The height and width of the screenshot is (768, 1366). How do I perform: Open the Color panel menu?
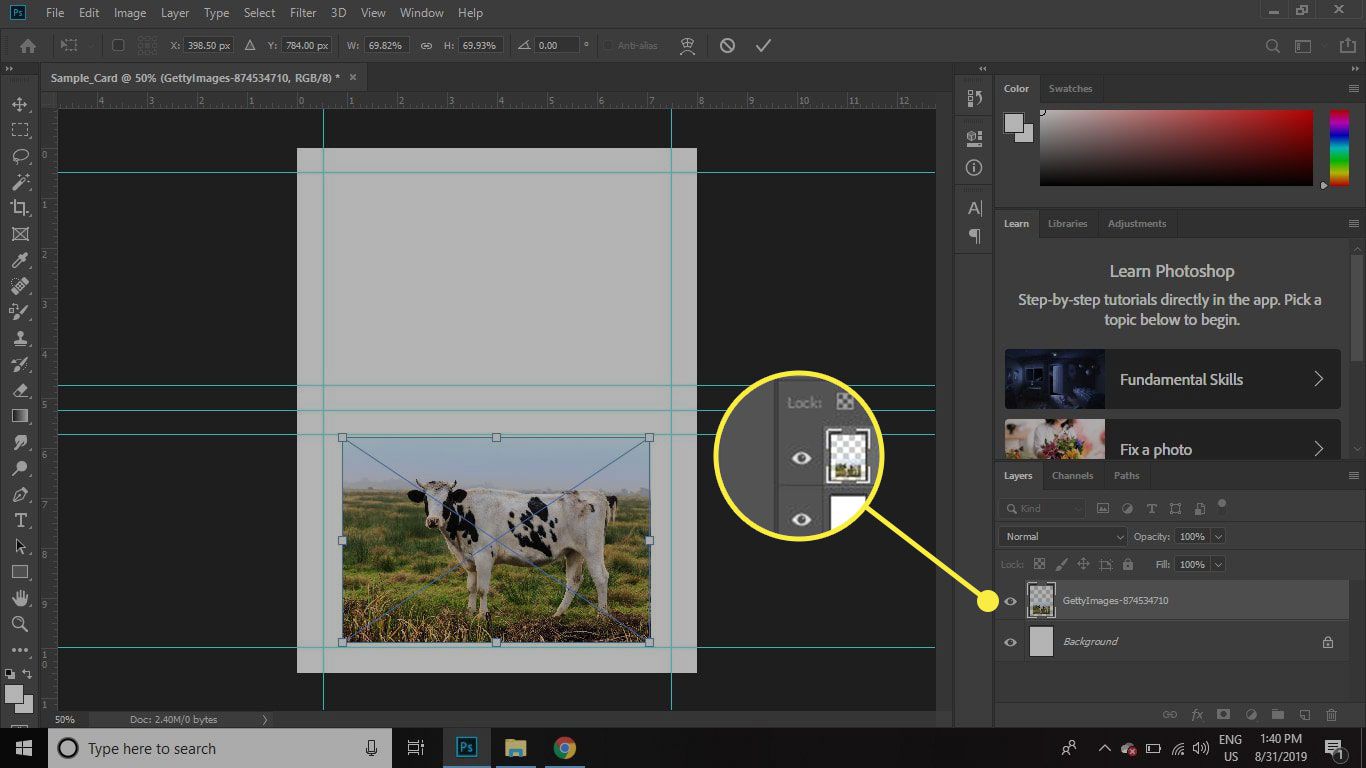(1354, 89)
